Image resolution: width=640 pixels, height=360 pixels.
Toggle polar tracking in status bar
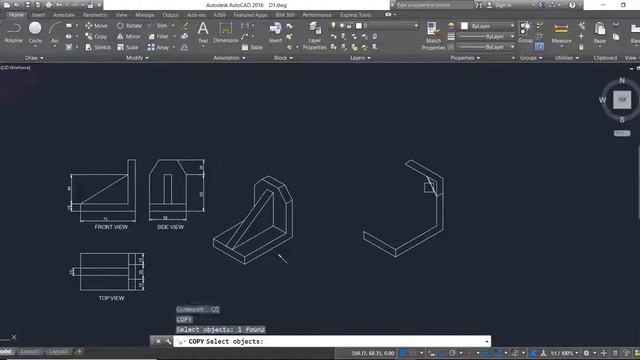(452, 353)
